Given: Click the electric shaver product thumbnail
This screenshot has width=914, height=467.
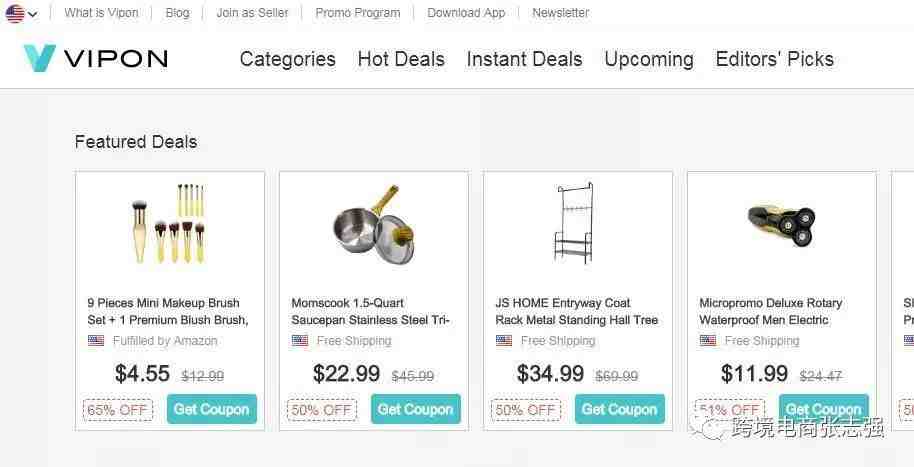Looking at the screenshot, I should [x=781, y=221].
